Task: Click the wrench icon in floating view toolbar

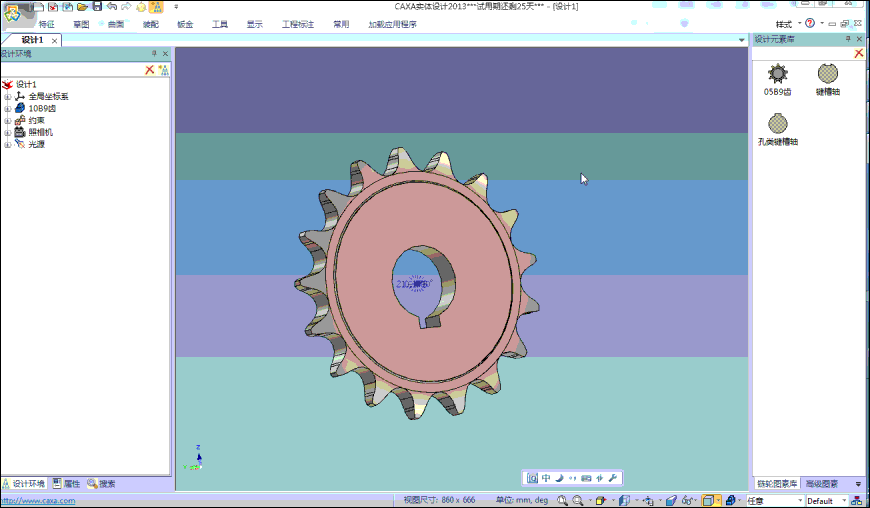Action: coord(613,478)
